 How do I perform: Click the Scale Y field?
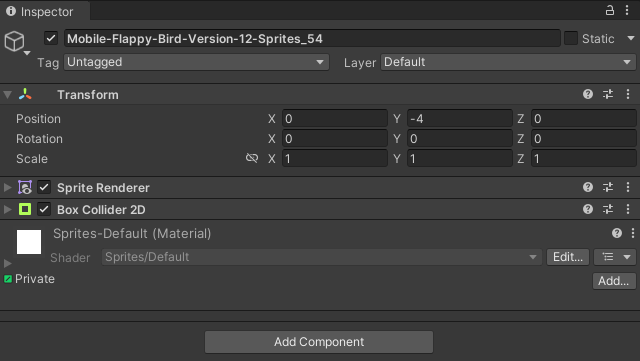[x=460, y=158]
